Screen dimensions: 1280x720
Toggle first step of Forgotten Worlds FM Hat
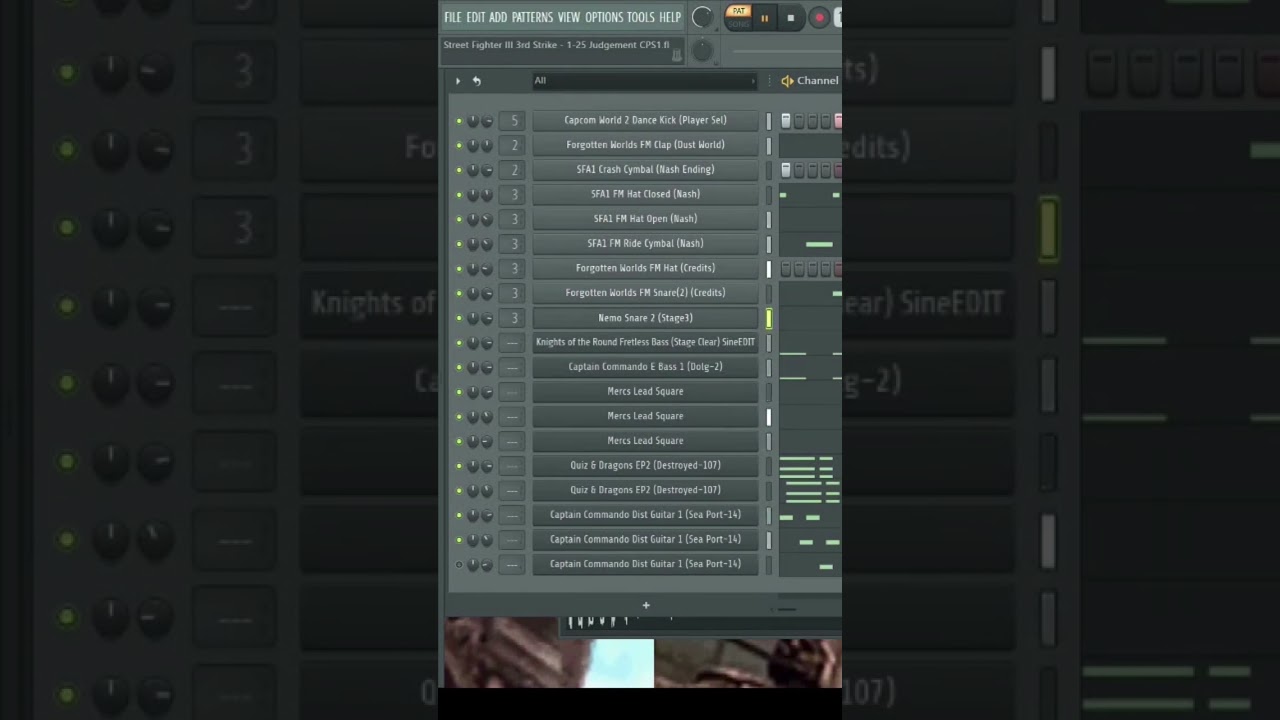786,269
